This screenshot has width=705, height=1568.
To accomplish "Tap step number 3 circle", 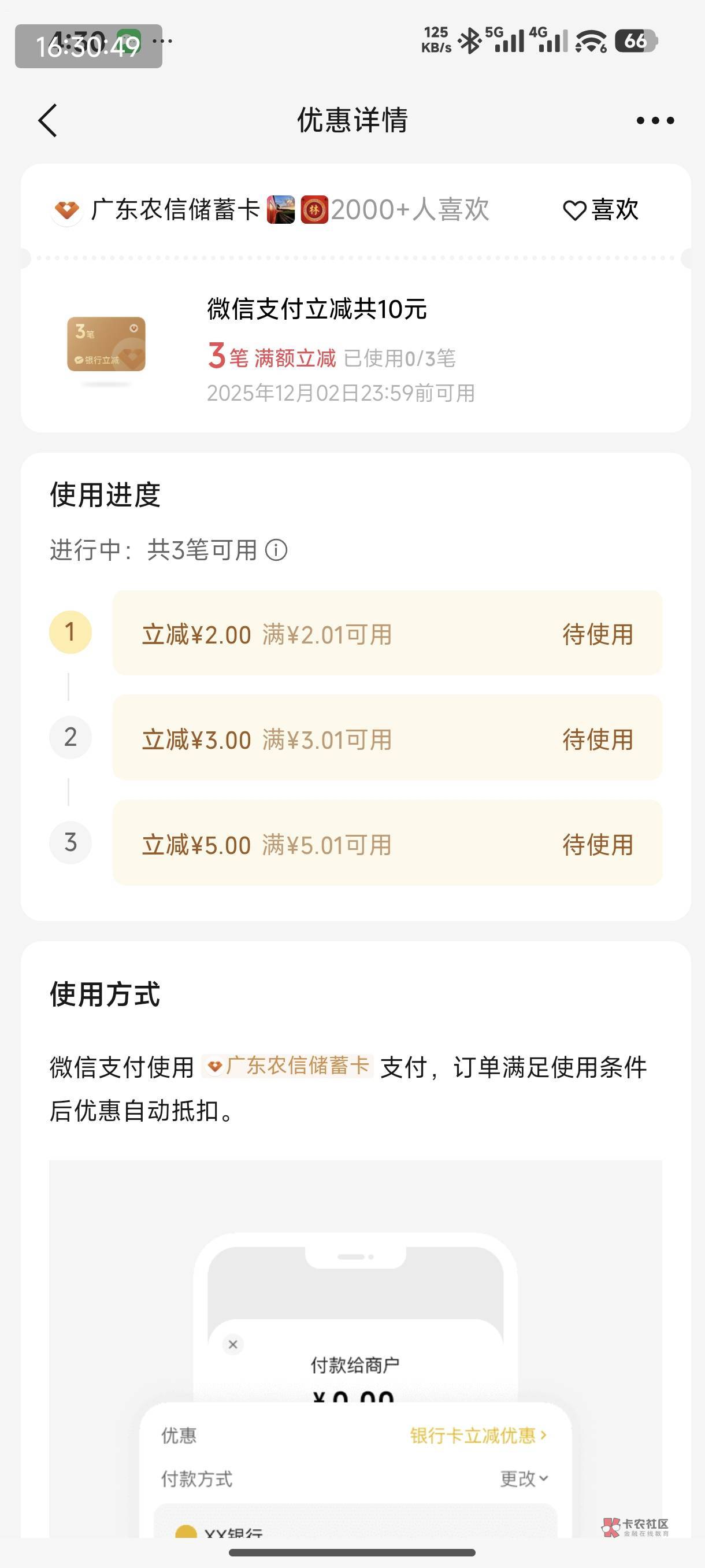I will click(x=70, y=843).
